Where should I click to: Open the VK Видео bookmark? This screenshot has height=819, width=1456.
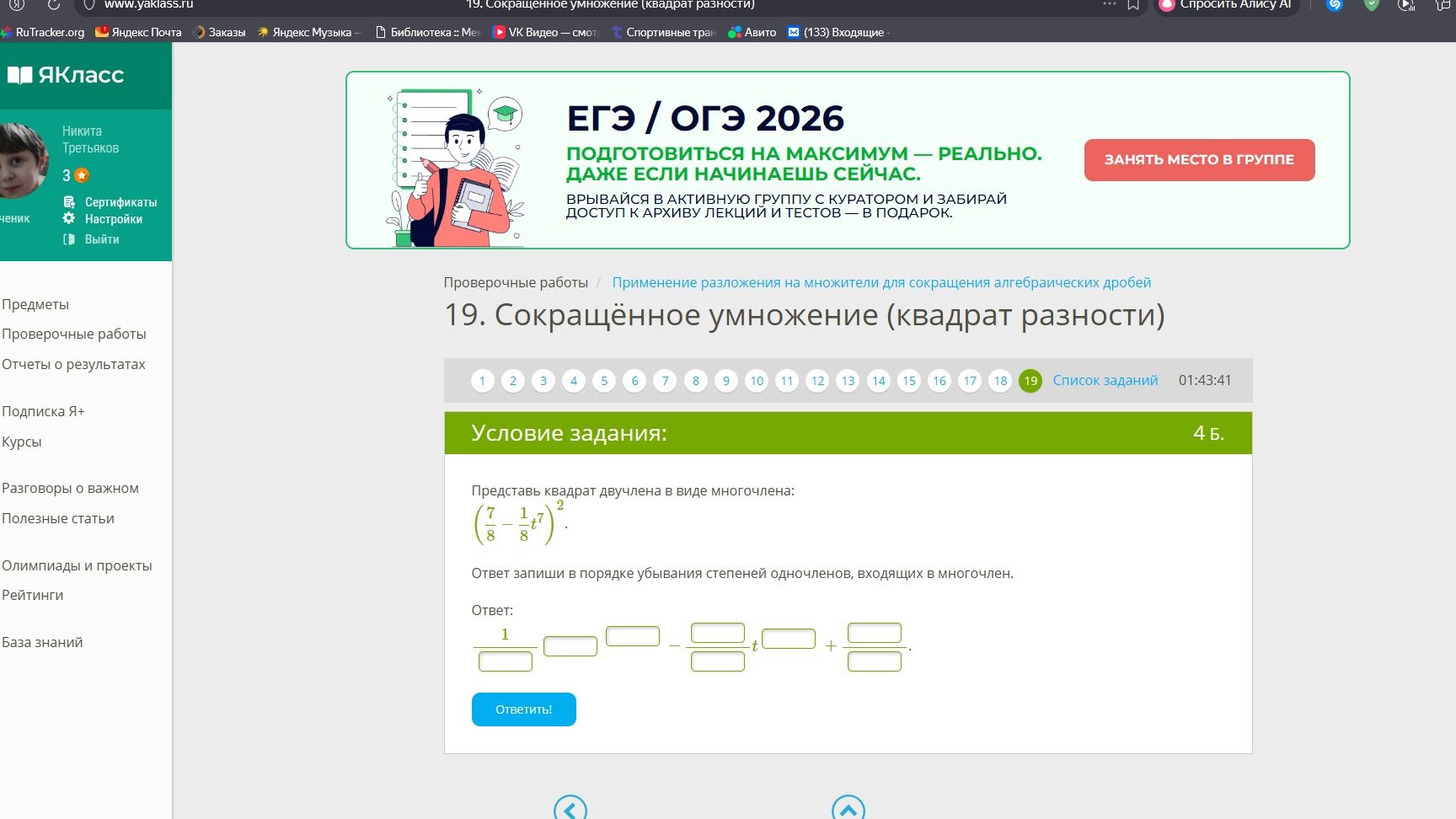pyautogui.click(x=545, y=32)
